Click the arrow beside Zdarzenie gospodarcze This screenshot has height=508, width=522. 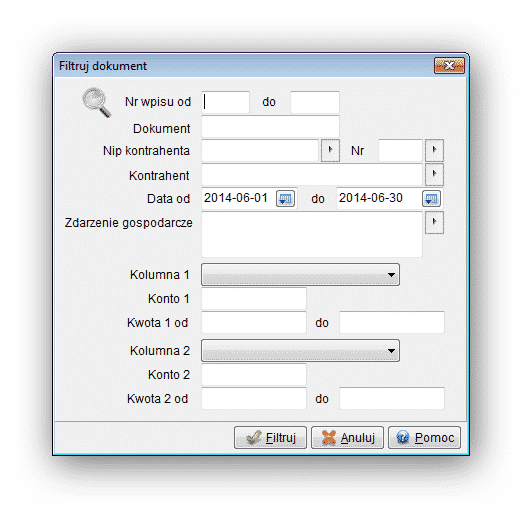tap(434, 222)
